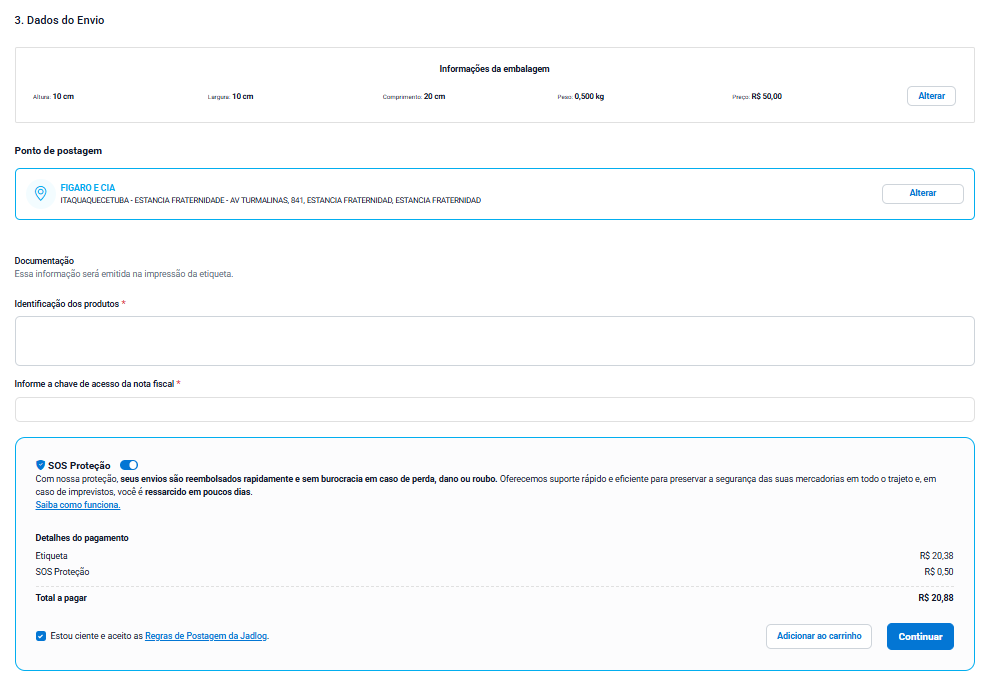Focus the Identificação dos produtos text field
992x681 pixels.
(494, 341)
